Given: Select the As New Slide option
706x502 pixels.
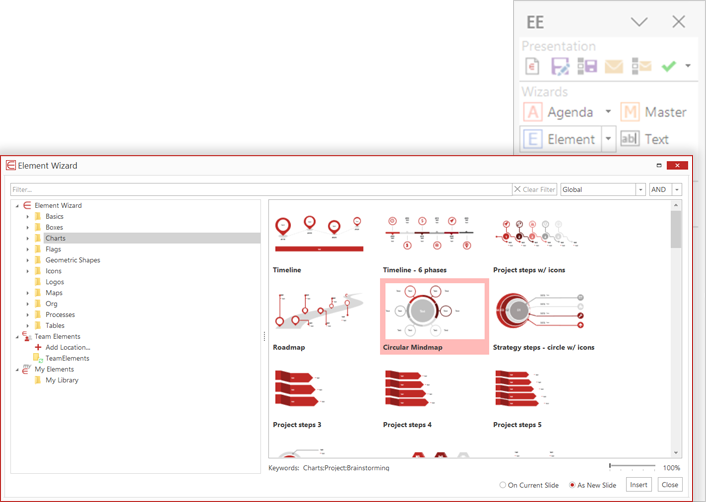Looking at the screenshot, I should [x=573, y=485].
